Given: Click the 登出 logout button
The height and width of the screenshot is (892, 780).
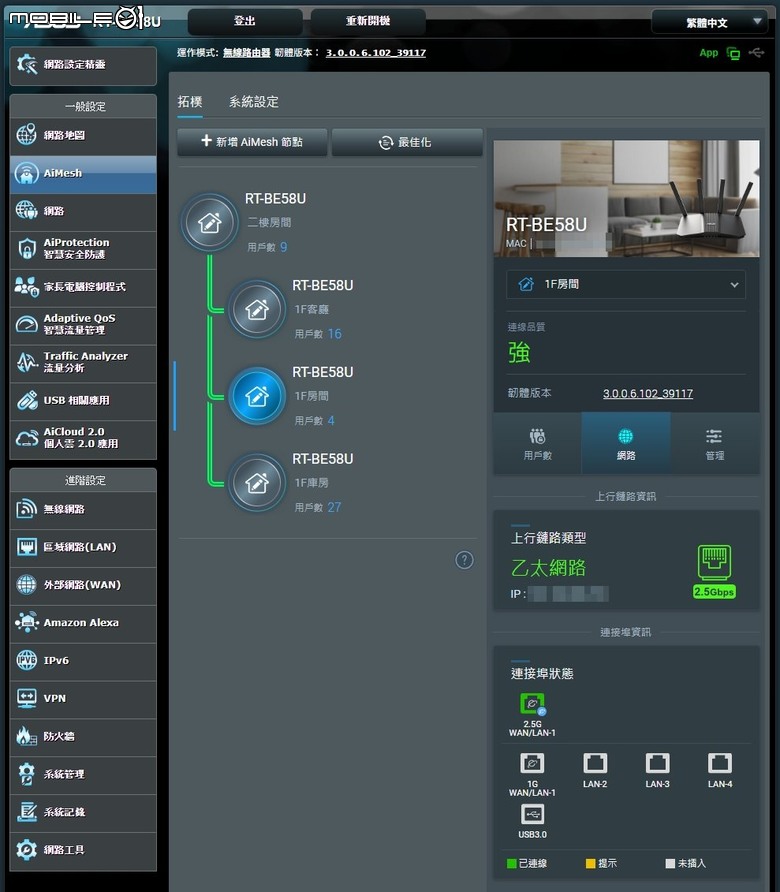Looking at the screenshot, I should click(x=245, y=21).
